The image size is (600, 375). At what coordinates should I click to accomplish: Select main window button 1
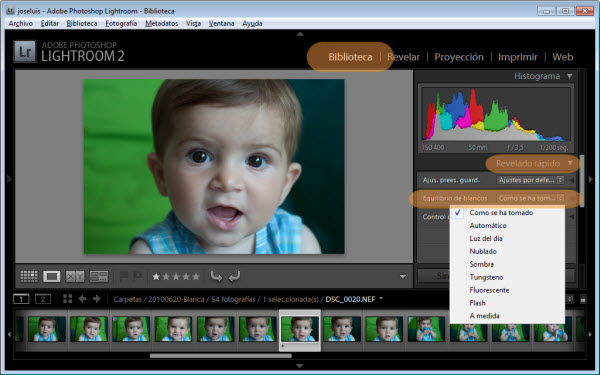[x=21, y=299]
